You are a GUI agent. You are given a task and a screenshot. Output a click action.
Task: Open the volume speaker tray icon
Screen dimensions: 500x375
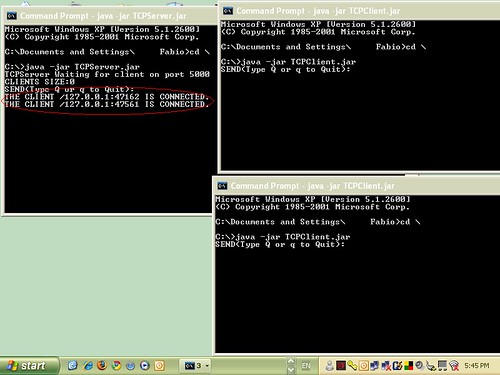(420, 366)
